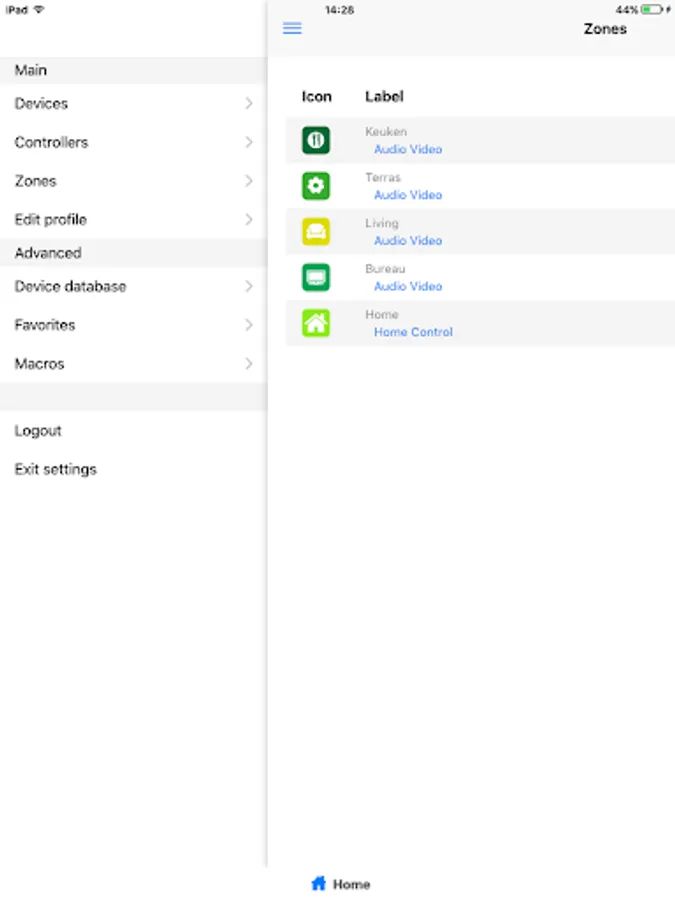This screenshot has height=900, width=675.
Task: Open Audio Video link under Living
Action: tap(408, 240)
